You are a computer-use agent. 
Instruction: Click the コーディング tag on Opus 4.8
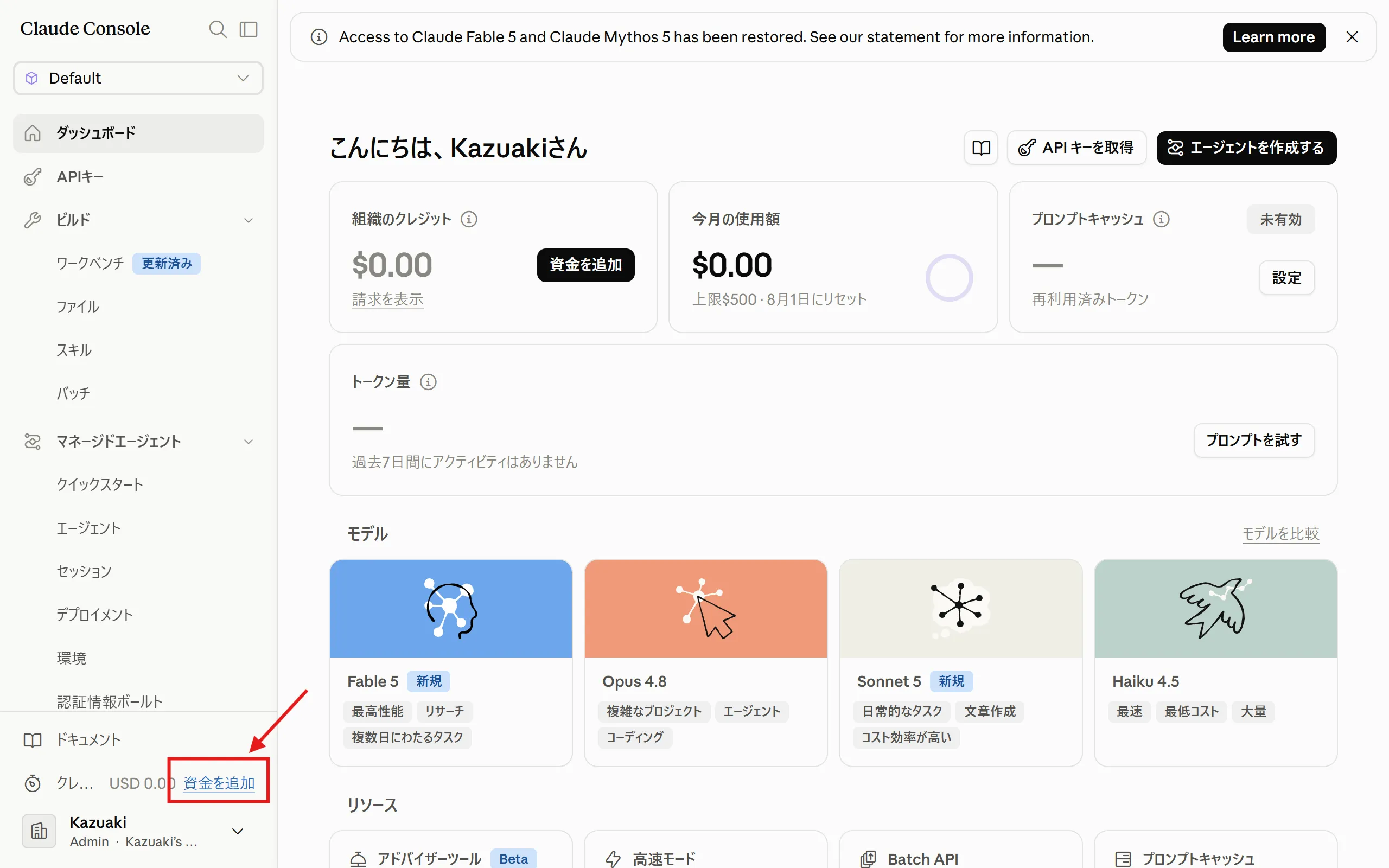click(635, 738)
